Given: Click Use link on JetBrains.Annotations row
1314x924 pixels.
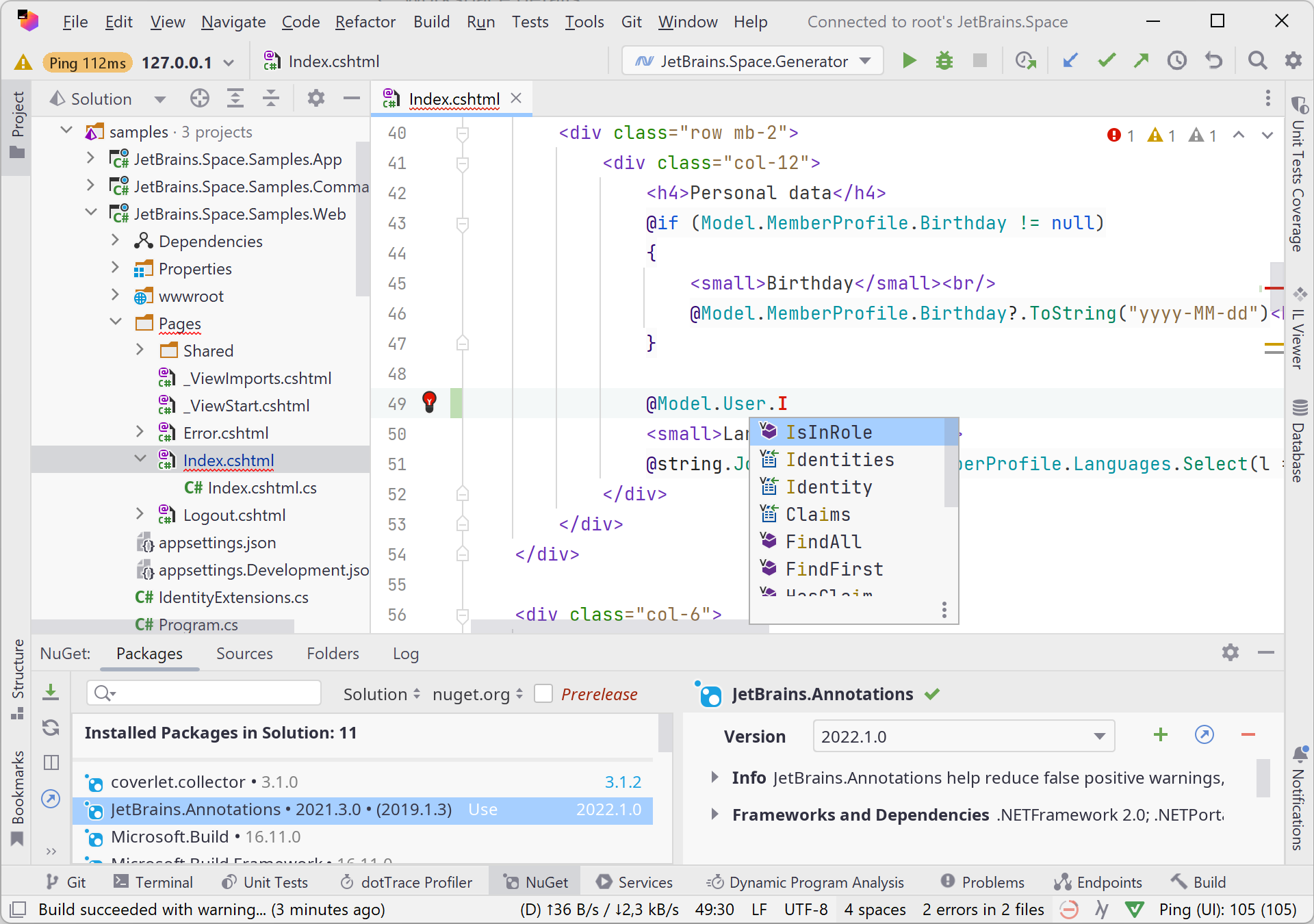Looking at the screenshot, I should (x=482, y=810).
